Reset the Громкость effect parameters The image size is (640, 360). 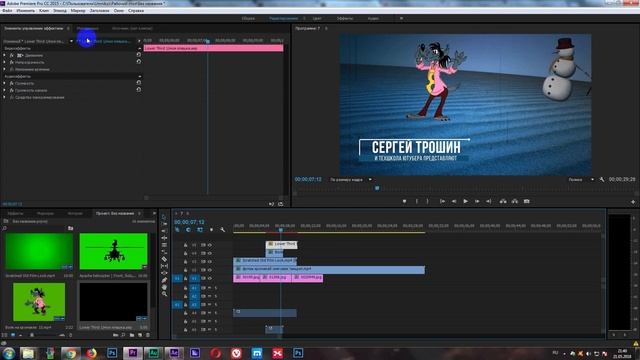coord(139,83)
